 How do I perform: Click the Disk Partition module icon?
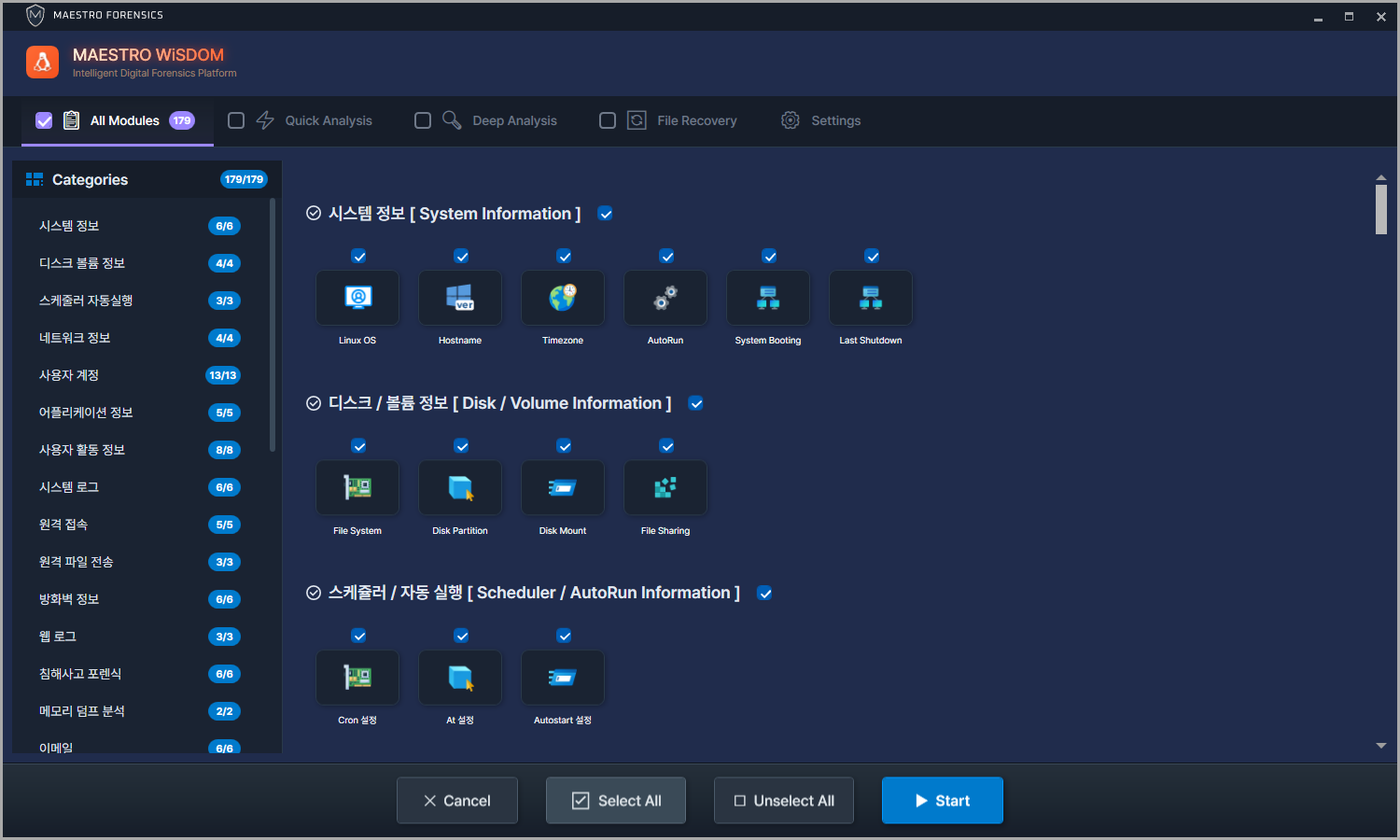(460, 487)
